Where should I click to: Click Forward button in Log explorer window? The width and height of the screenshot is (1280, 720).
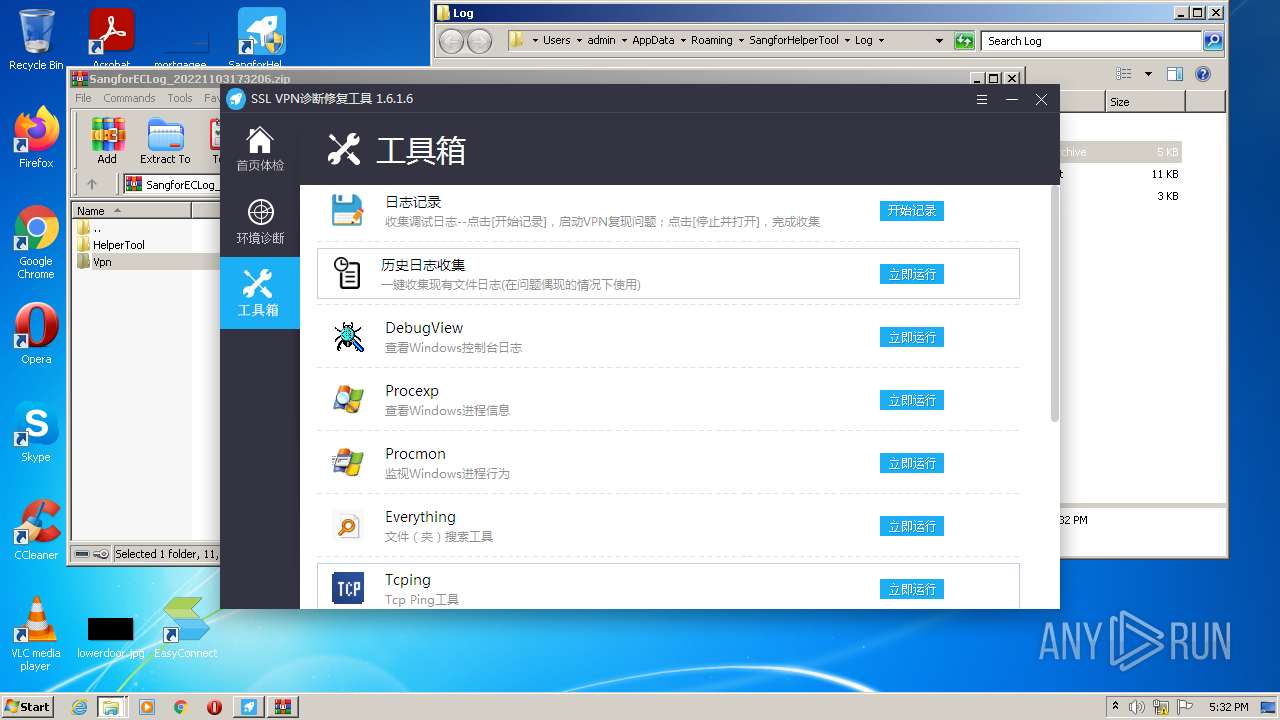(480, 41)
